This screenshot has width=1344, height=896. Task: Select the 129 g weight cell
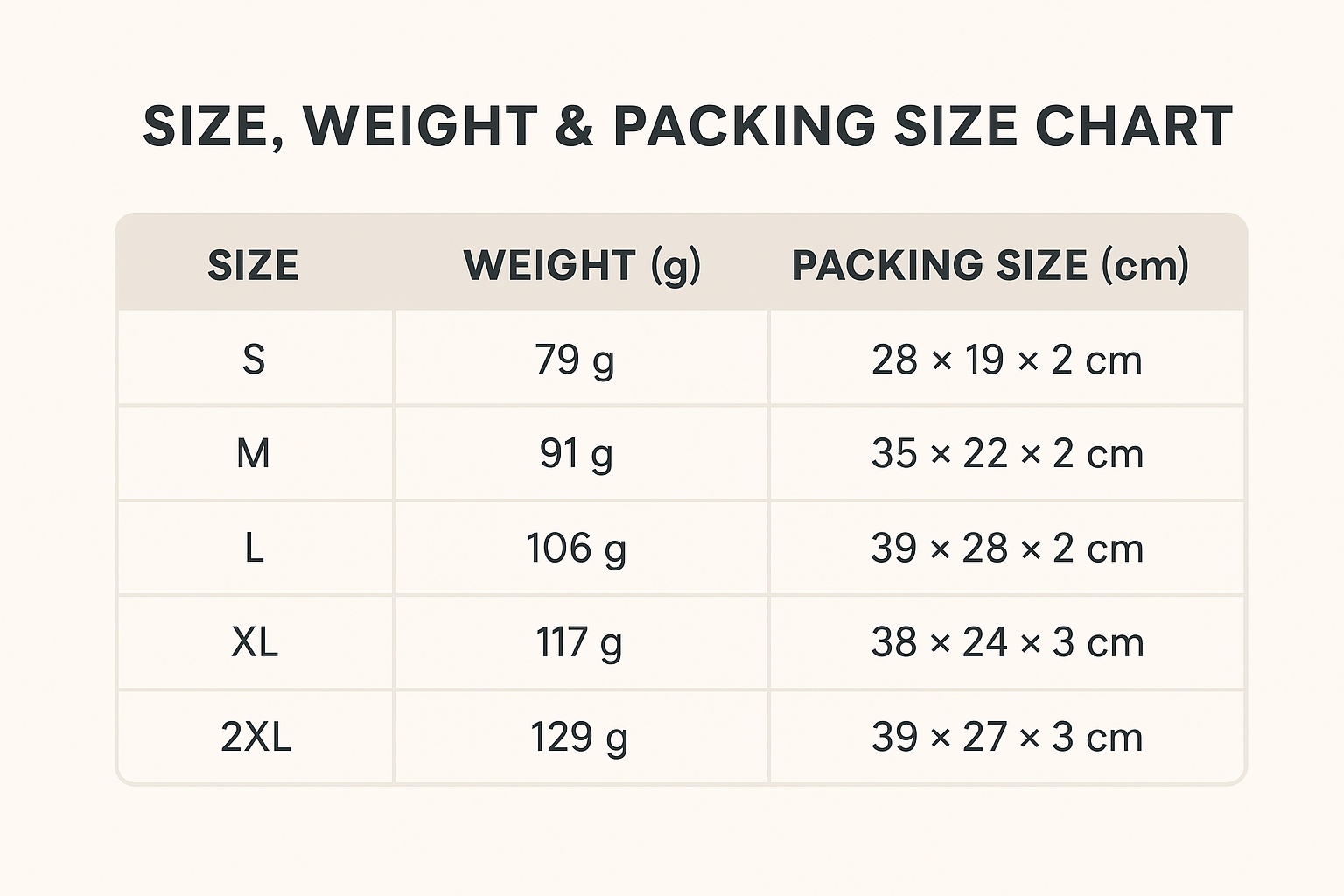(x=579, y=738)
